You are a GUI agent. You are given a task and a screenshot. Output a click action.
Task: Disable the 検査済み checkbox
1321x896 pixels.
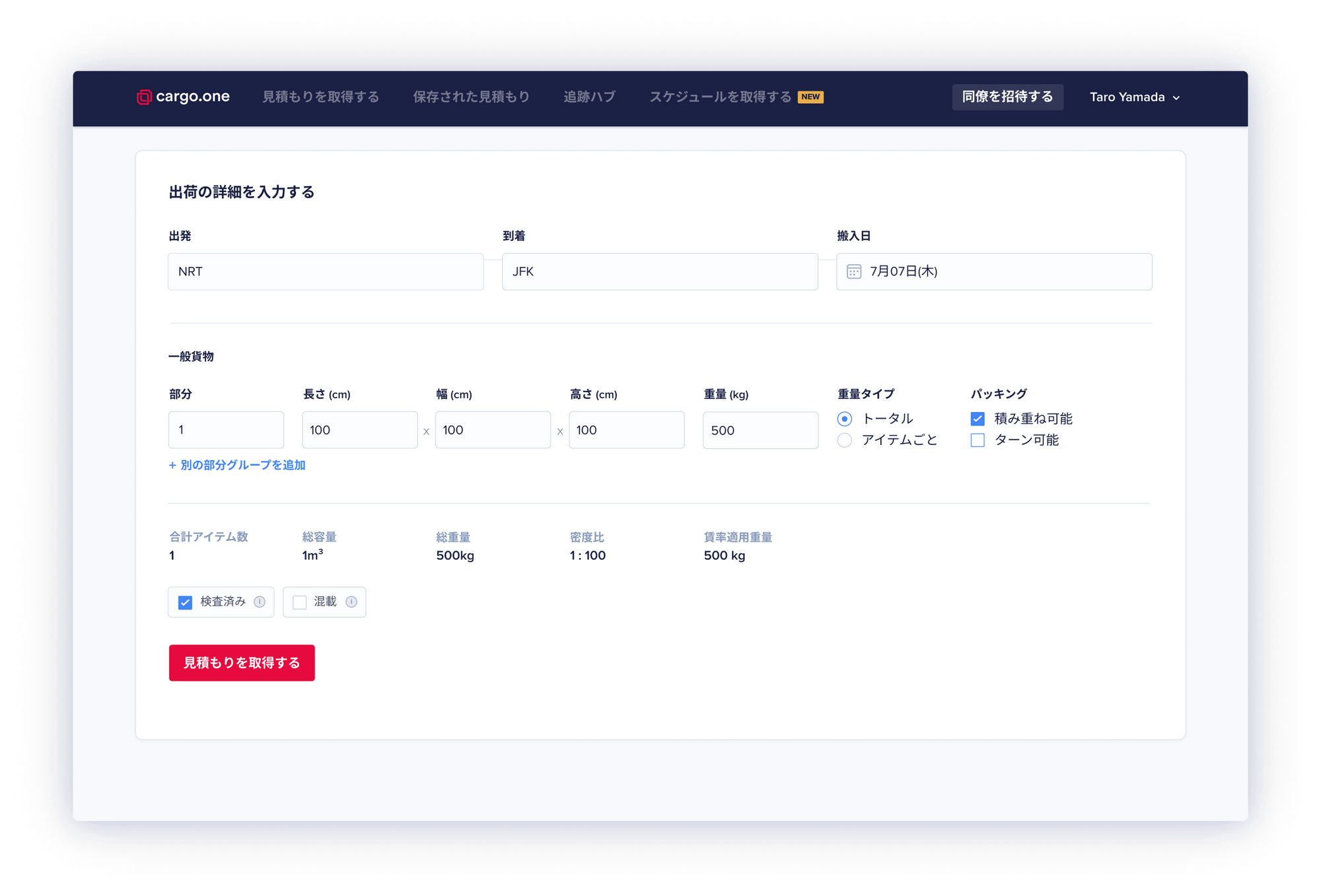(x=184, y=602)
